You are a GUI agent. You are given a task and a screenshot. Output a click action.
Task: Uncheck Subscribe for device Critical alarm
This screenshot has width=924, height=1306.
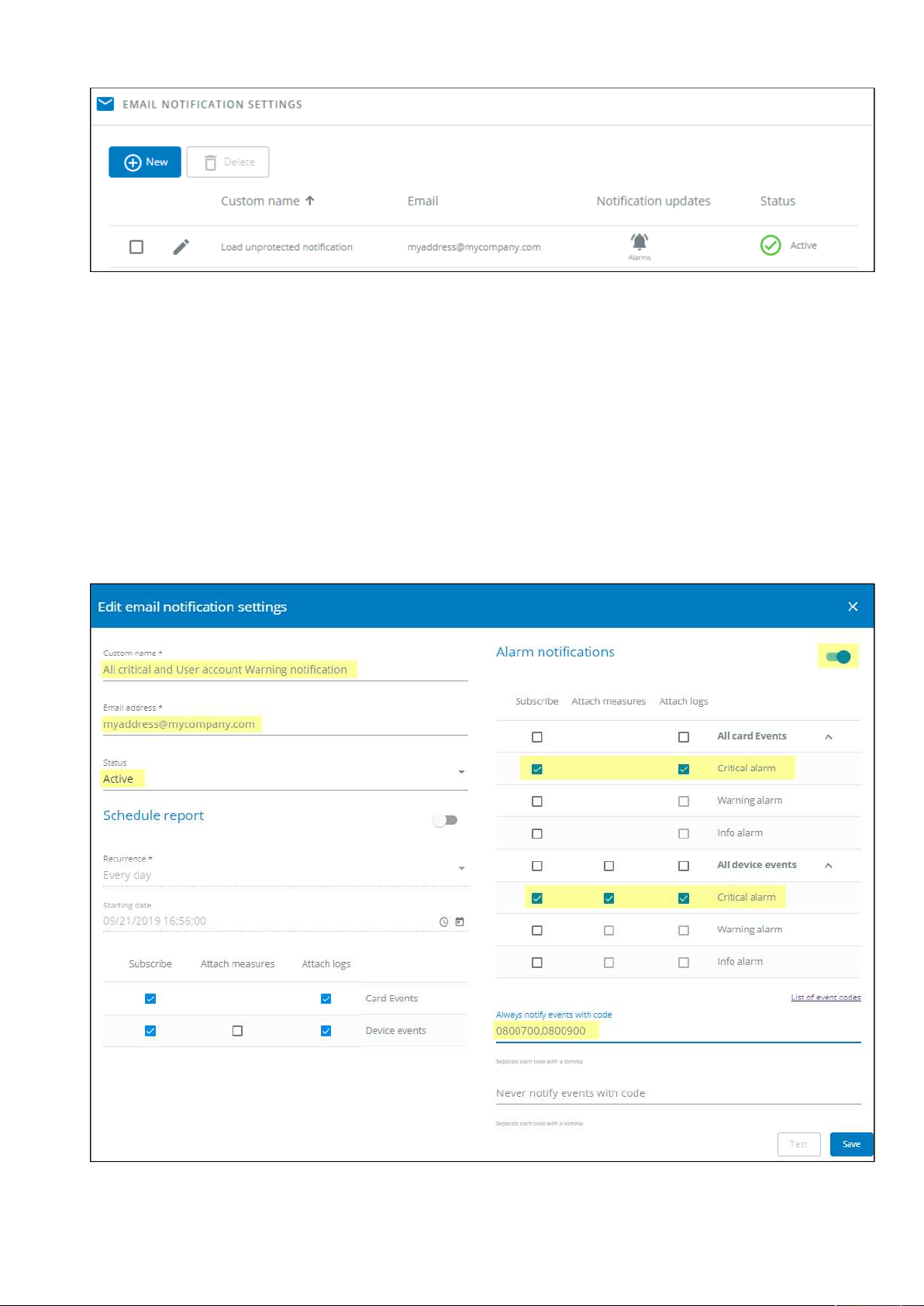(537, 898)
